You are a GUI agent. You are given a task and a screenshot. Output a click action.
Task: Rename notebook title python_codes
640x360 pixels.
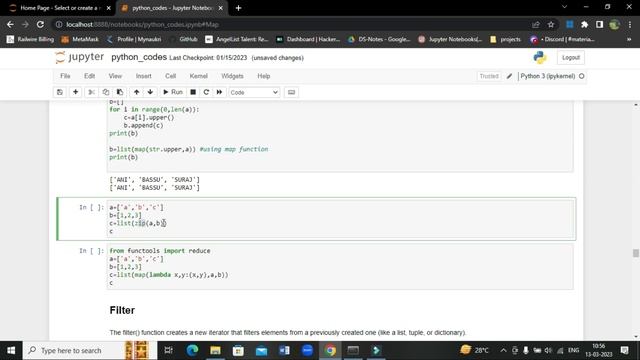[x=139, y=57]
